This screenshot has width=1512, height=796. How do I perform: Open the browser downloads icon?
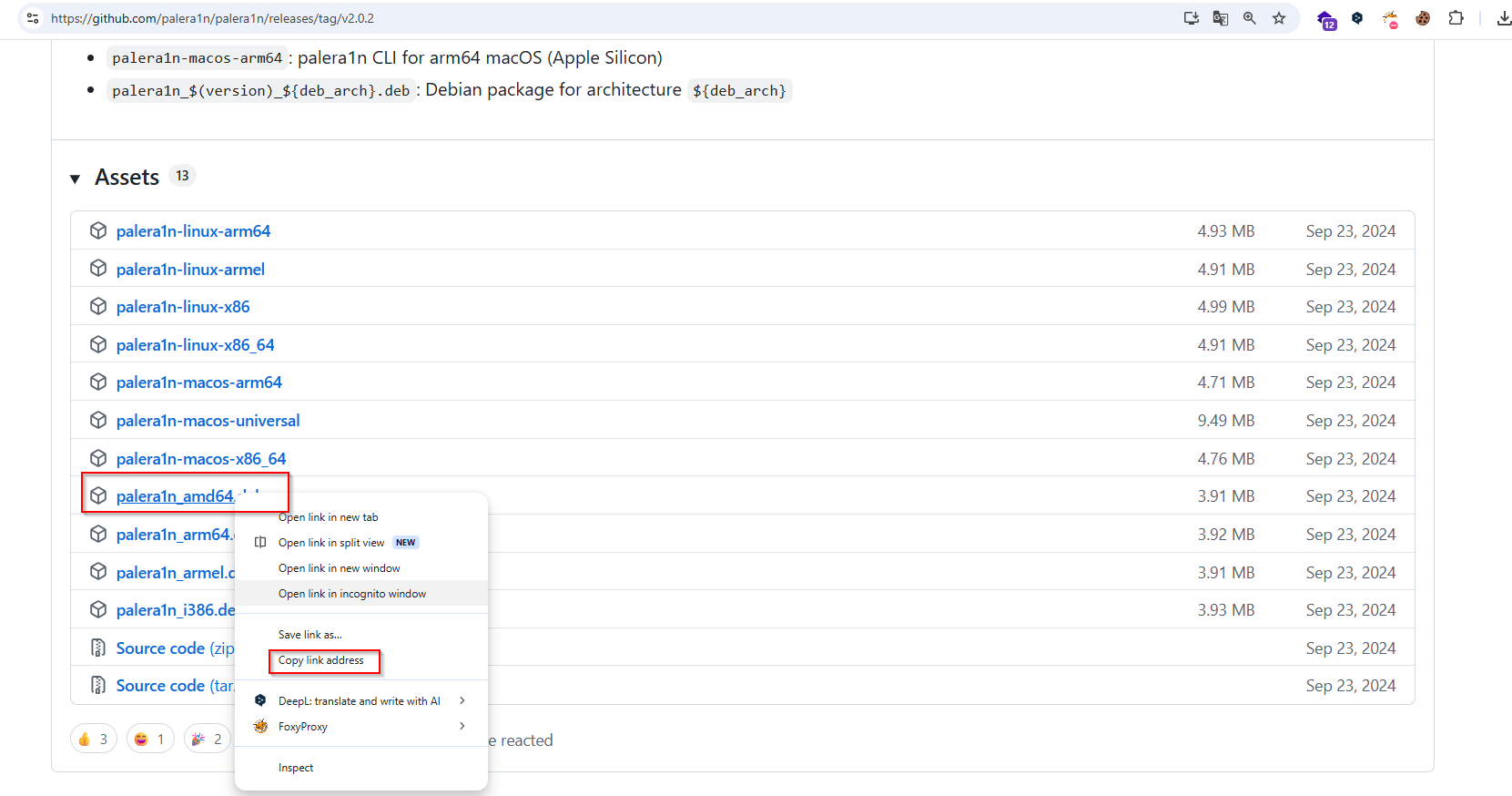(x=1504, y=18)
